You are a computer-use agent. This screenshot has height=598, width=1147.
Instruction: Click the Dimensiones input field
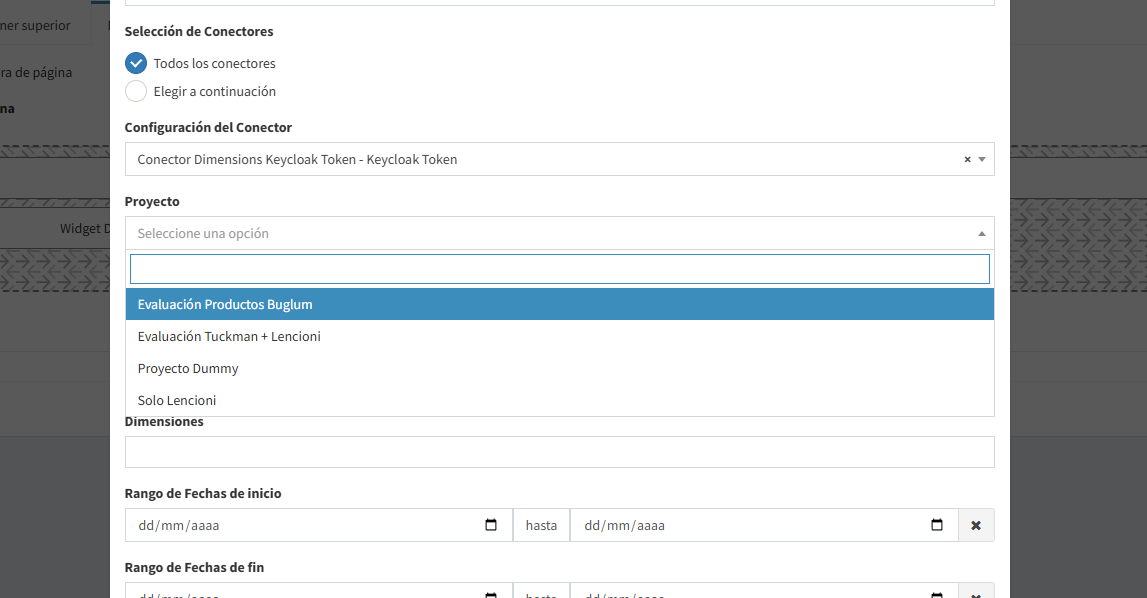click(560, 452)
